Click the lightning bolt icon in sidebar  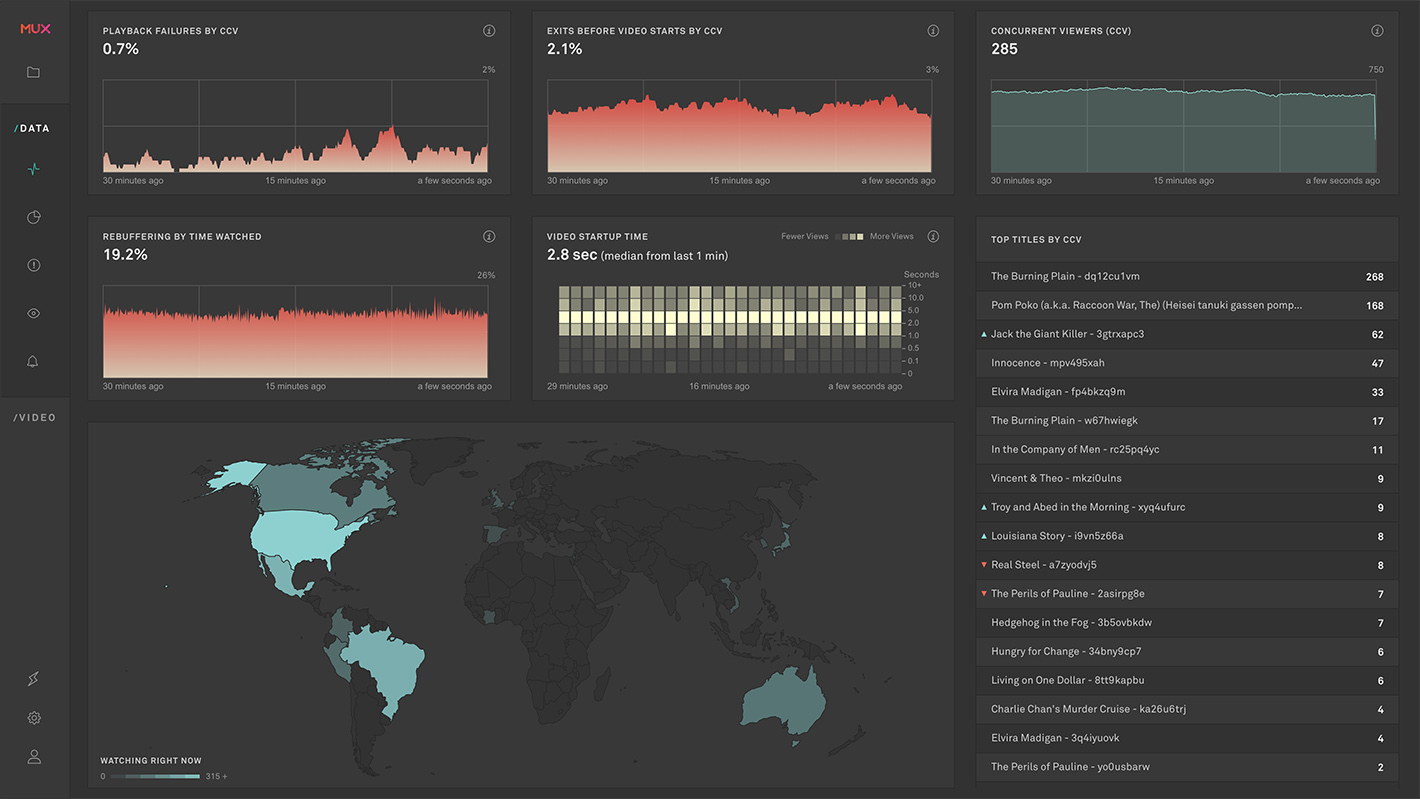[x=34, y=679]
